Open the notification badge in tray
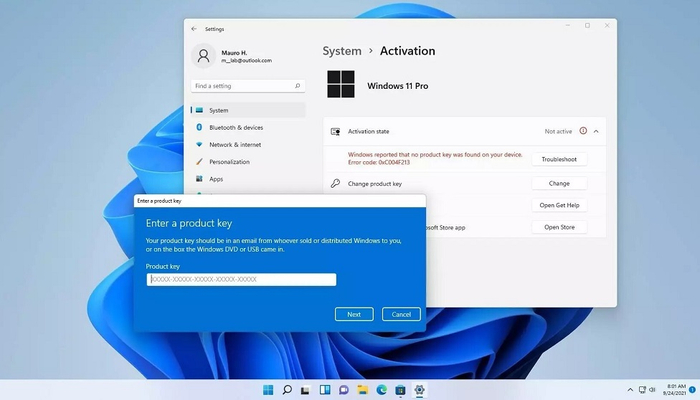 [692, 390]
